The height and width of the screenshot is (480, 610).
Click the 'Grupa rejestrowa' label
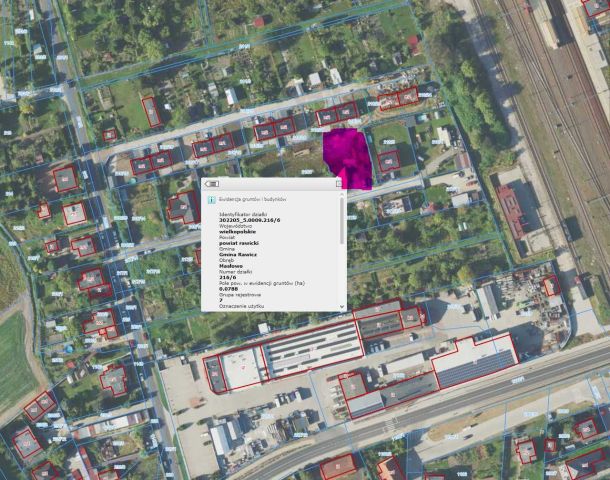pos(239,295)
